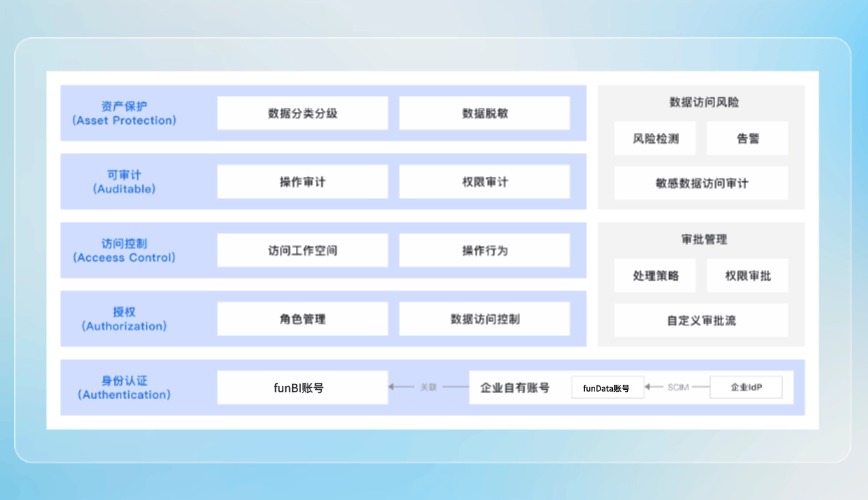Click the SCIM arrow label

click(x=677, y=387)
